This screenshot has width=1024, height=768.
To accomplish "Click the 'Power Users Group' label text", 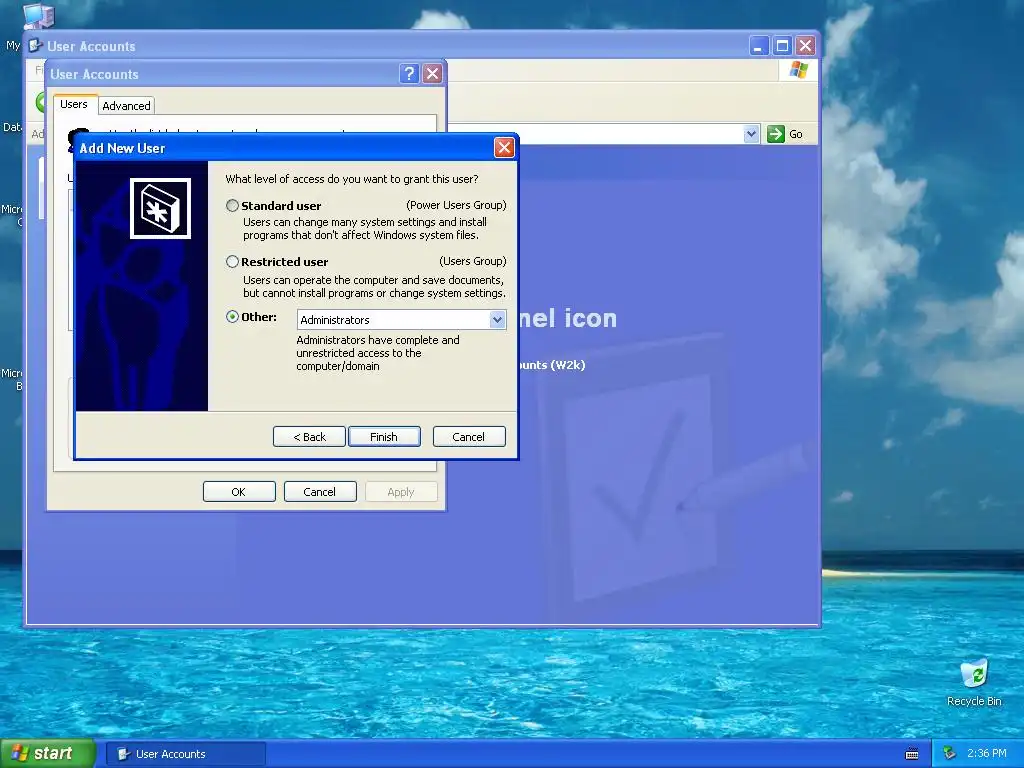I will pyautogui.click(x=456, y=205).
